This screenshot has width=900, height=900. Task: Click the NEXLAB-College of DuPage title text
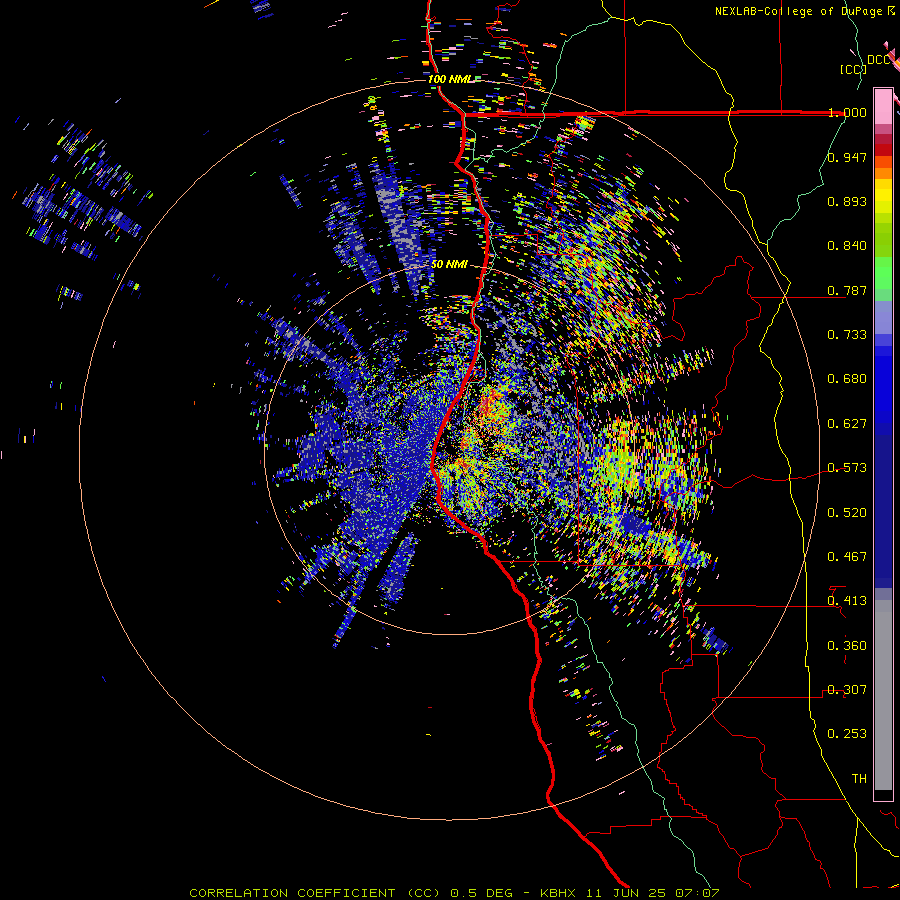[800, 11]
